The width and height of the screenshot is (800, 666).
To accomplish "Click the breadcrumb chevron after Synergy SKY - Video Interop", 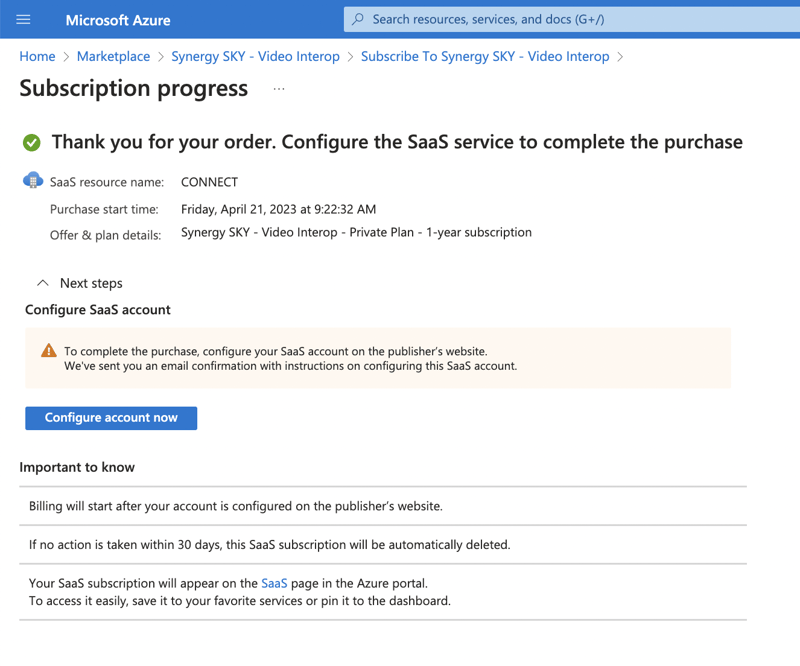I will coord(351,57).
